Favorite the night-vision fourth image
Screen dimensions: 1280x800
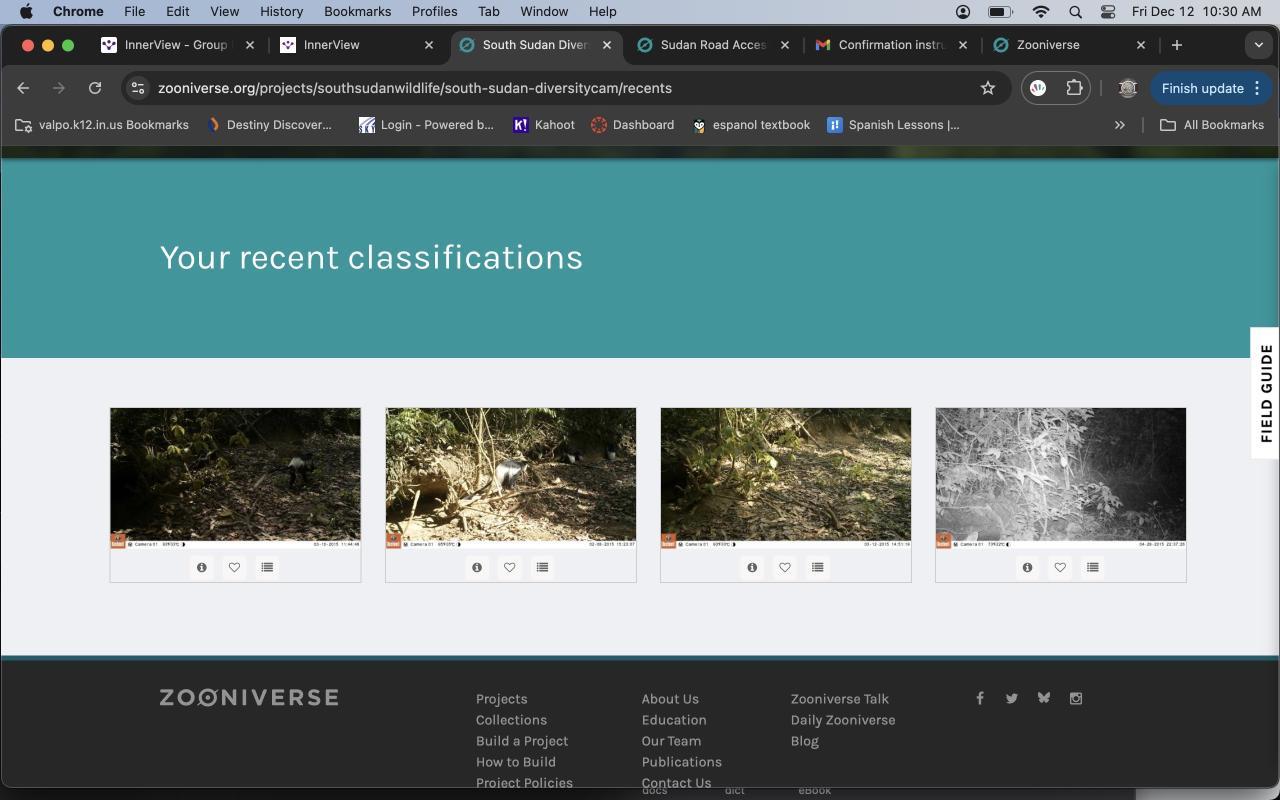tap(1060, 567)
